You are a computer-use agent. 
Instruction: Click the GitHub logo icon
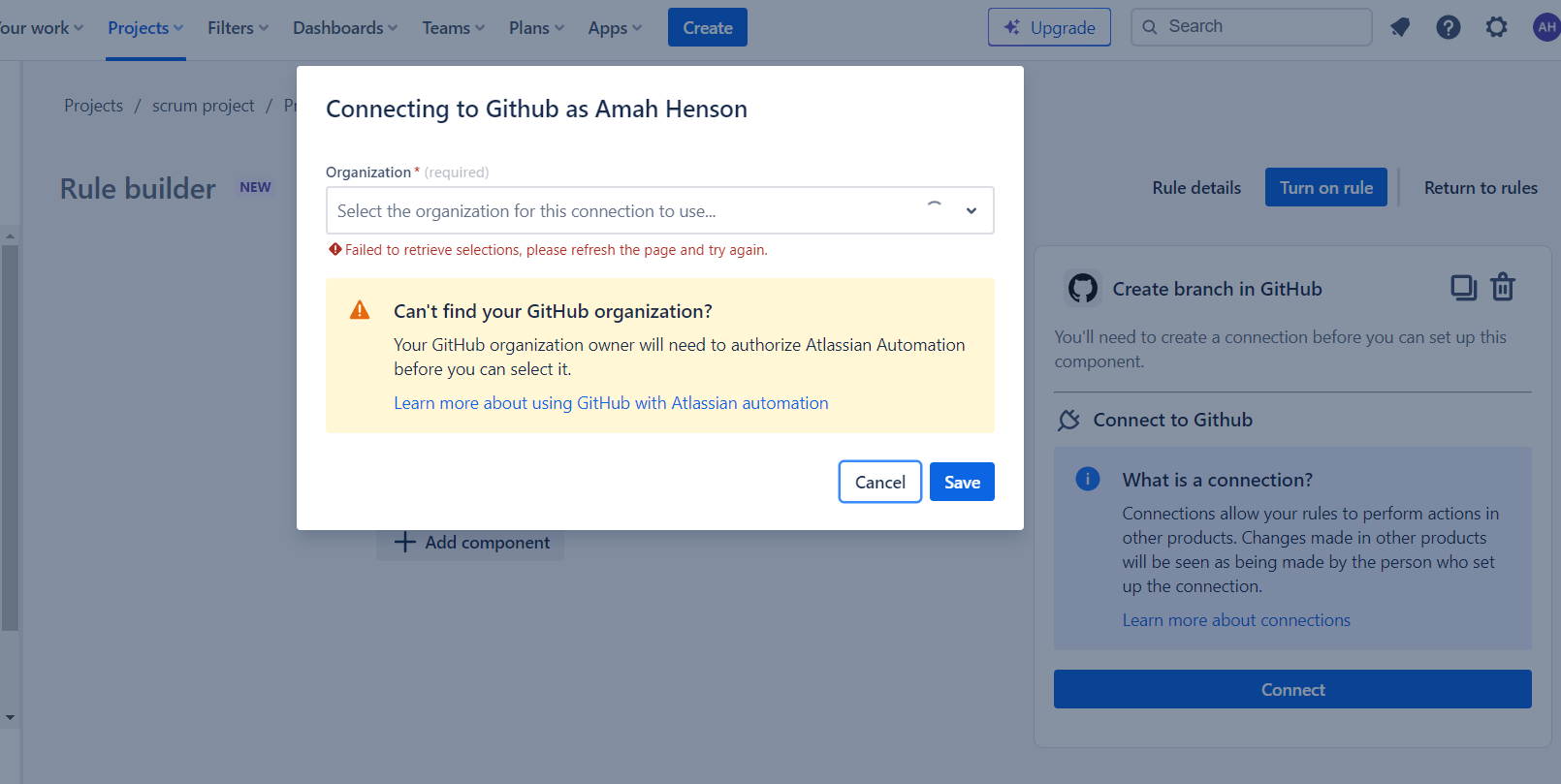(x=1082, y=288)
